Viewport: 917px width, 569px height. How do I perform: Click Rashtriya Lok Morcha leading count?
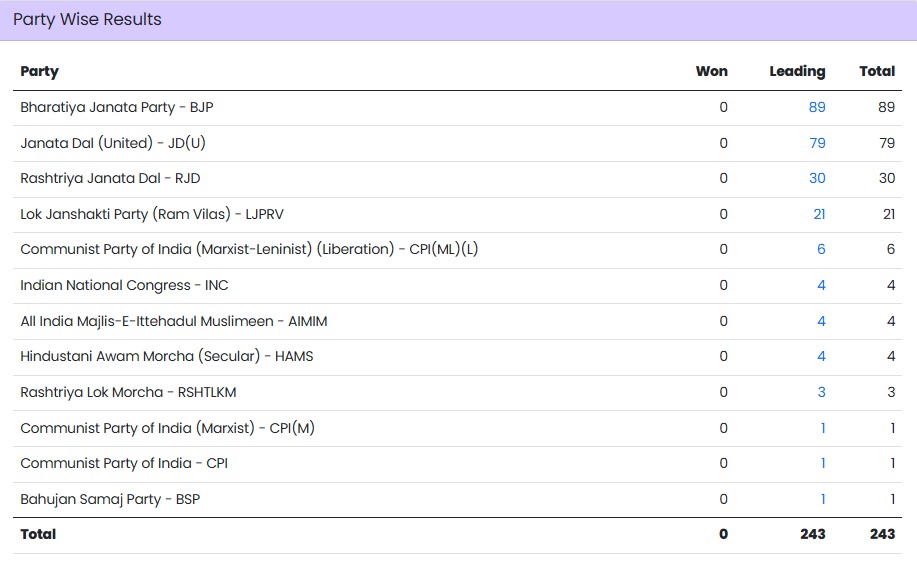click(x=821, y=392)
